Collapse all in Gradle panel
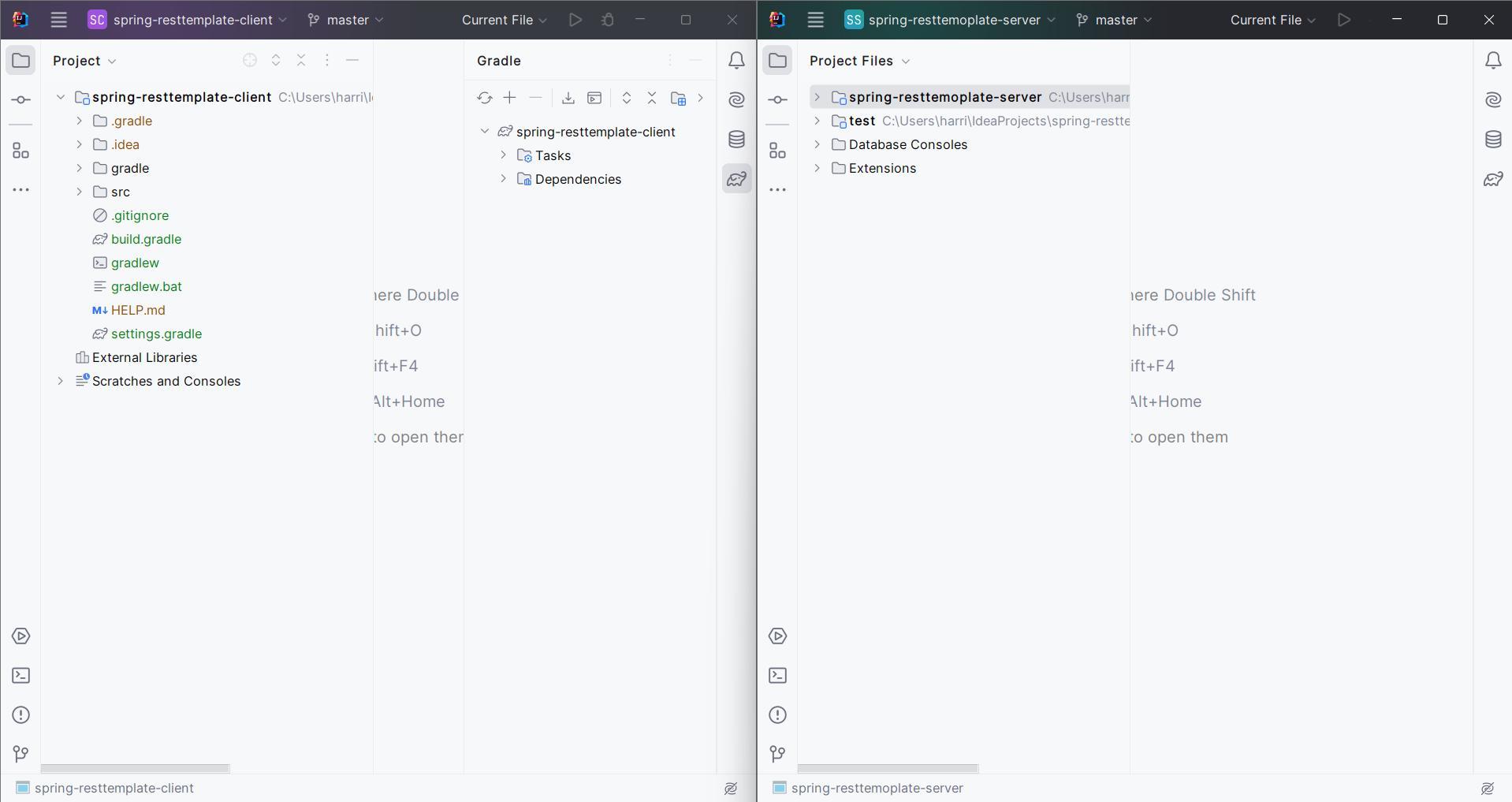 click(x=652, y=98)
